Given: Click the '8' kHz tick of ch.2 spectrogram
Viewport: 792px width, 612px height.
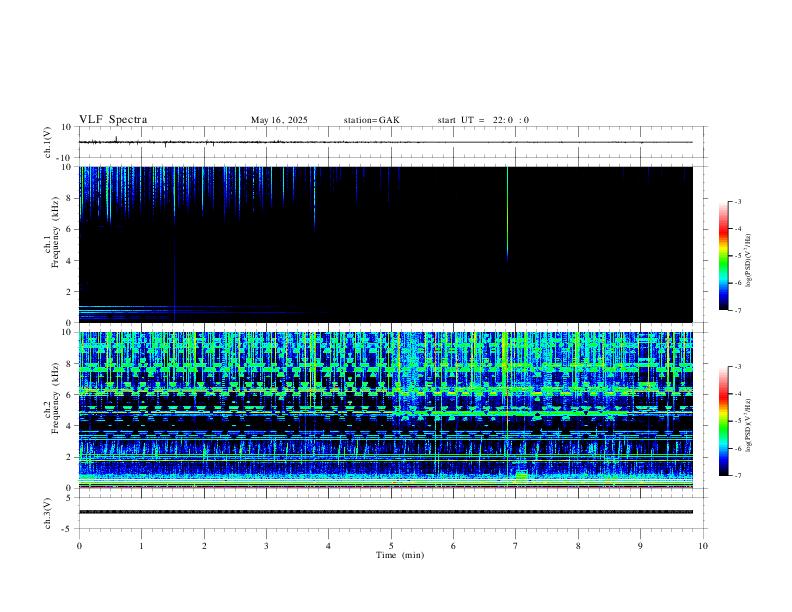Looking at the screenshot, I should tap(69, 364).
